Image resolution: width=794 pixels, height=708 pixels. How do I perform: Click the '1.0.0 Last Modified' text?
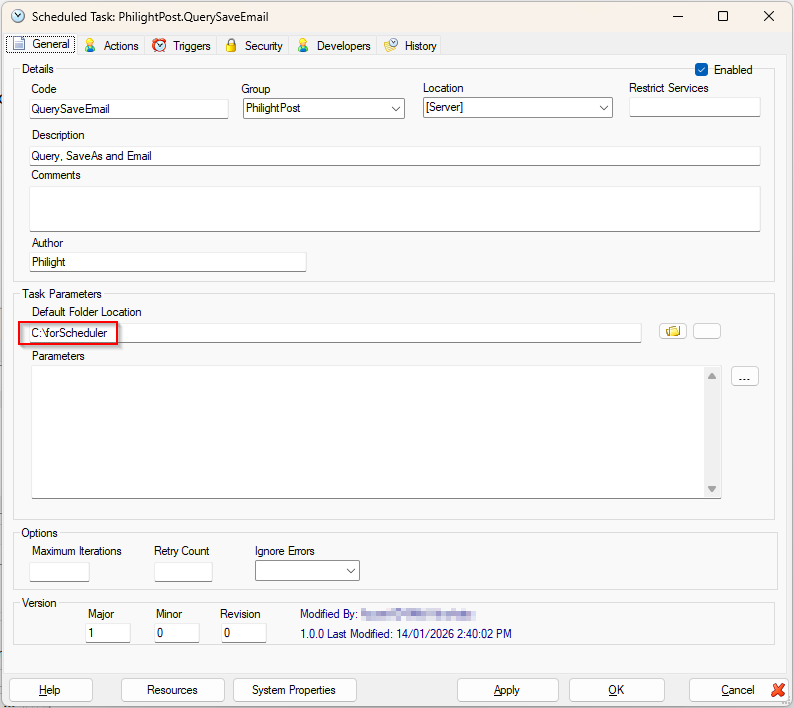(x=406, y=634)
